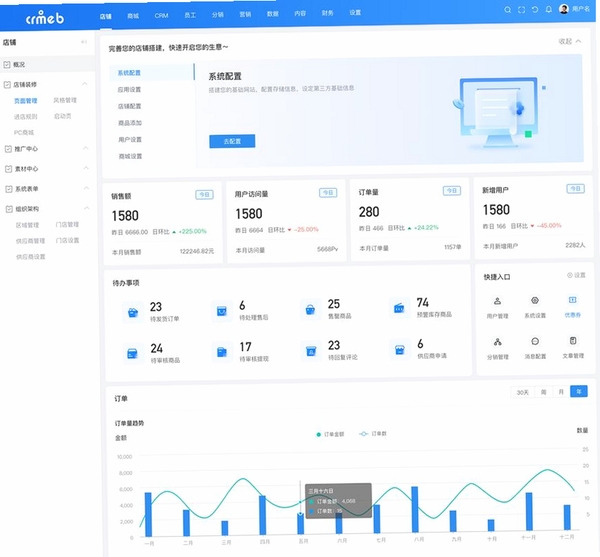600x557 pixels.
Task: Select the 月 range option
Action: (x=561, y=392)
